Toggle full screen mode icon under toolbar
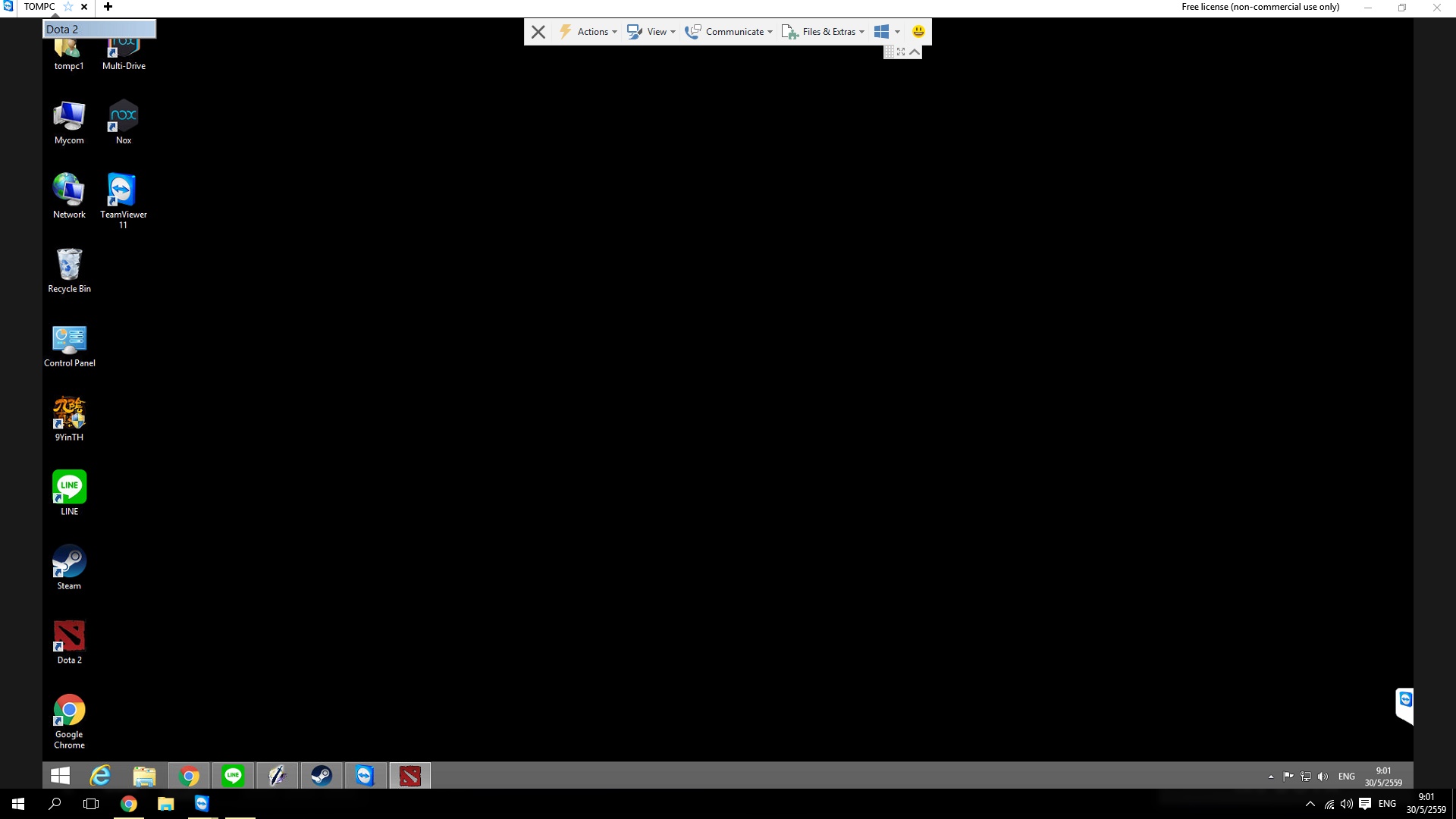The height and width of the screenshot is (819, 1456). [901, 52]
